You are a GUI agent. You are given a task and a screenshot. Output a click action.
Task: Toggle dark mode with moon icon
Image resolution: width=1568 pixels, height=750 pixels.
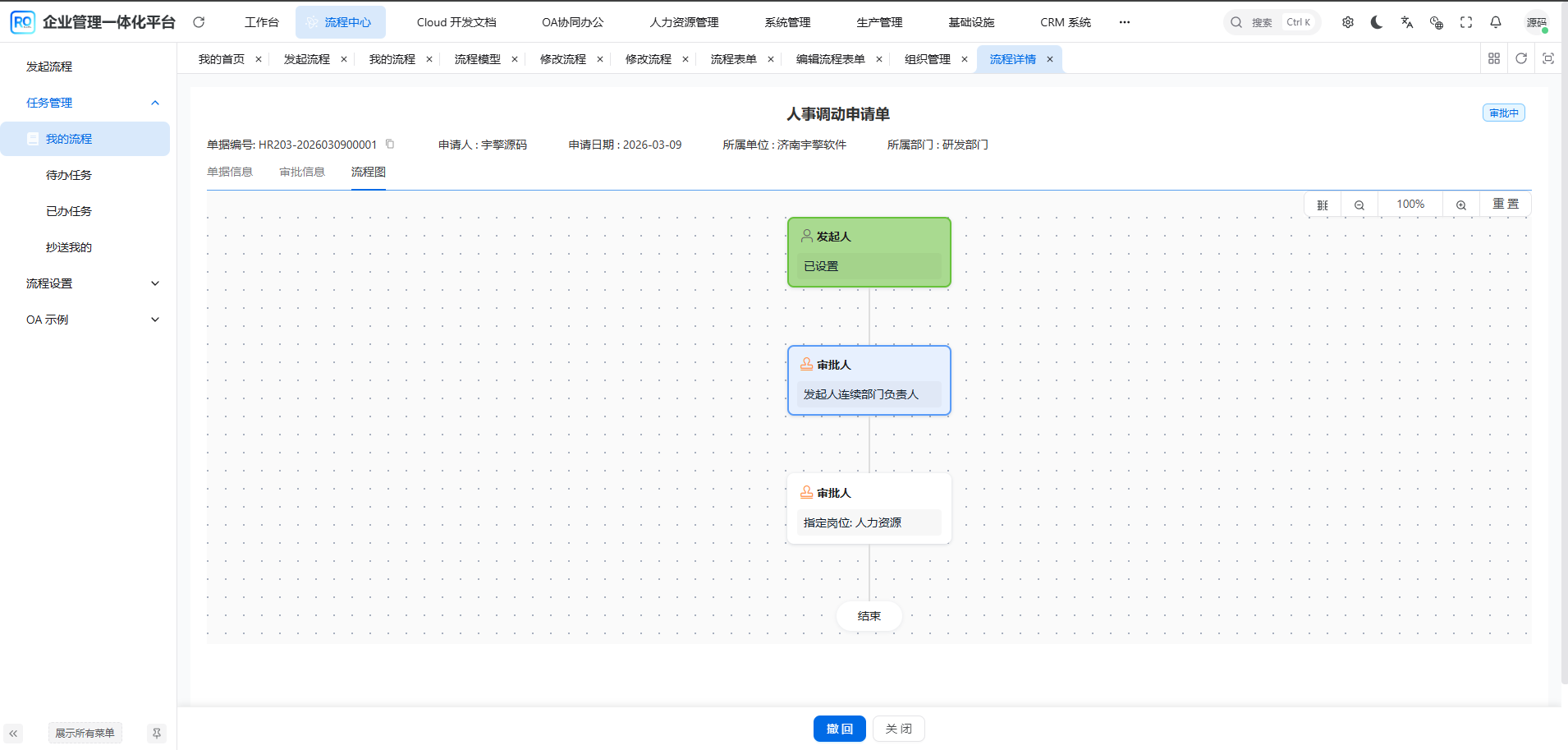point(1378,22)
